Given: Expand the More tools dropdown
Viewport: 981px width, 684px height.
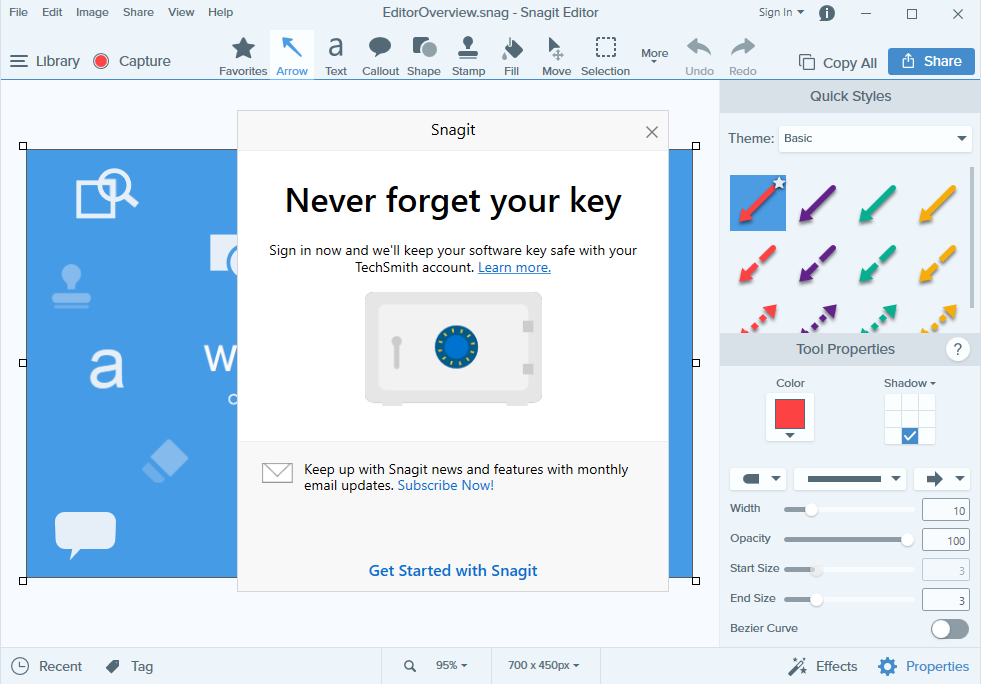Looking at the screenshot, I should tap(654, 55).
